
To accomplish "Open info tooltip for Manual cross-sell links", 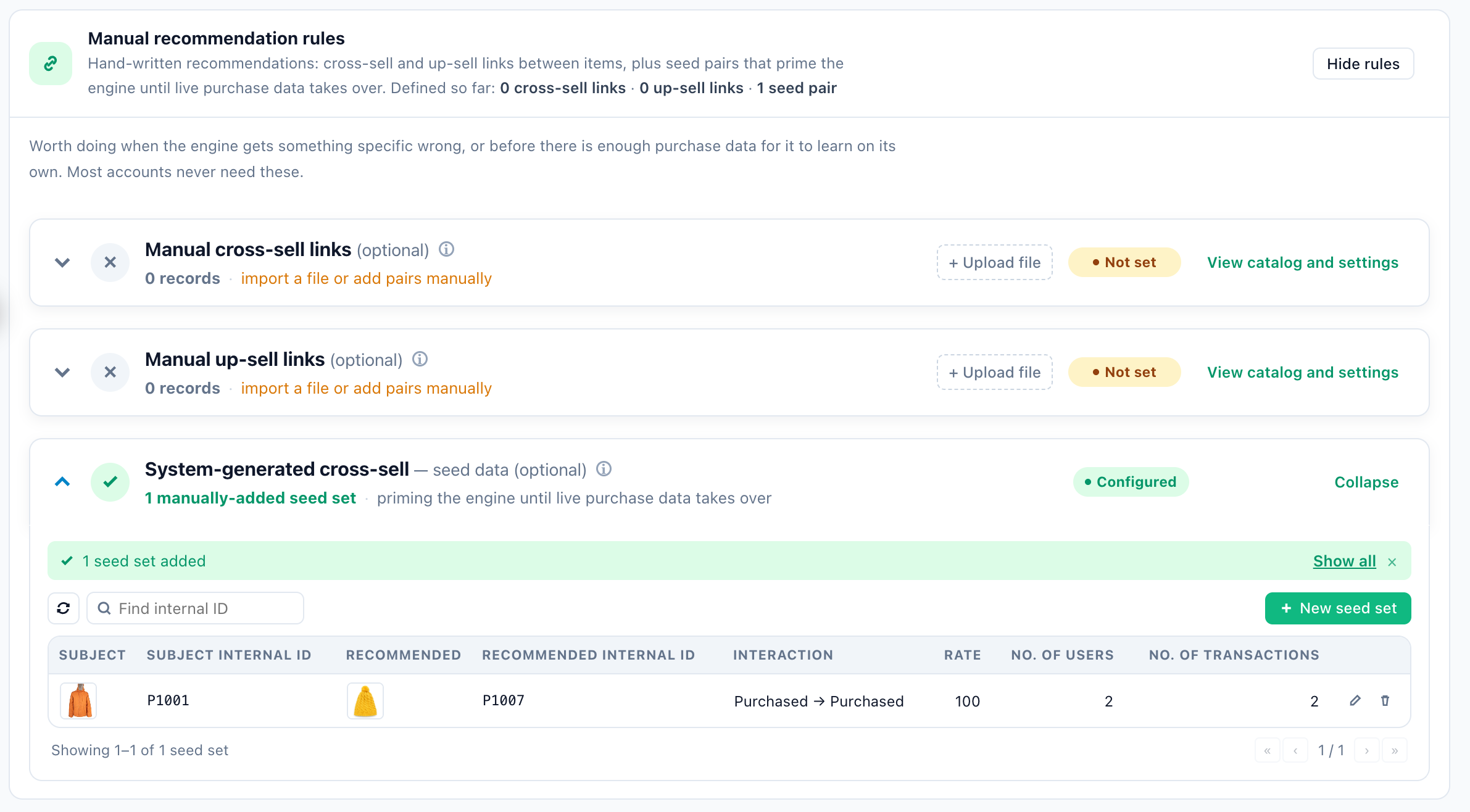I will coord(446,249).
